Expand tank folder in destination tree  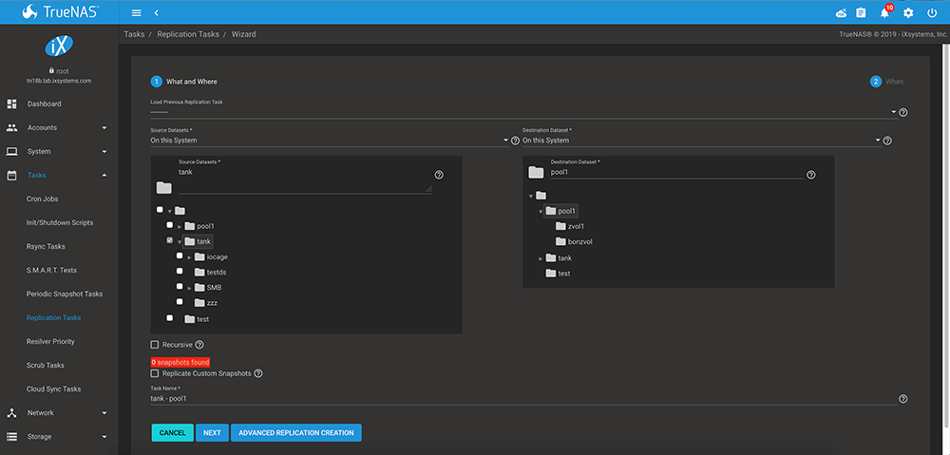coord(540,259)
